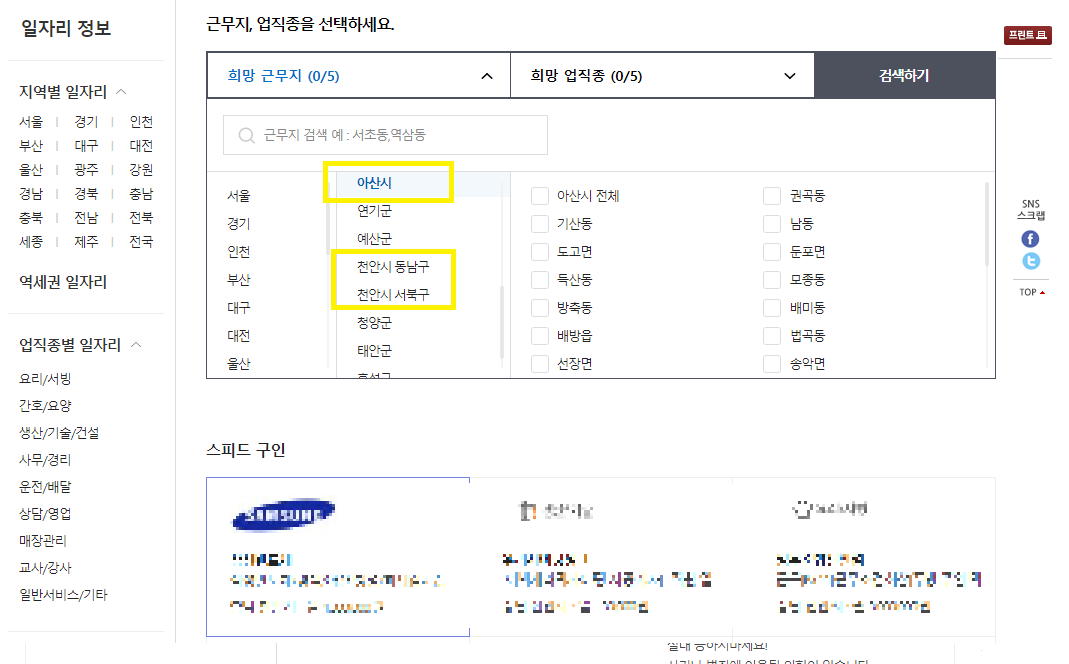The height and width of the screenshot is (664, 1069).
Task: Share via Facebook icon
Action: [1030, 239]
